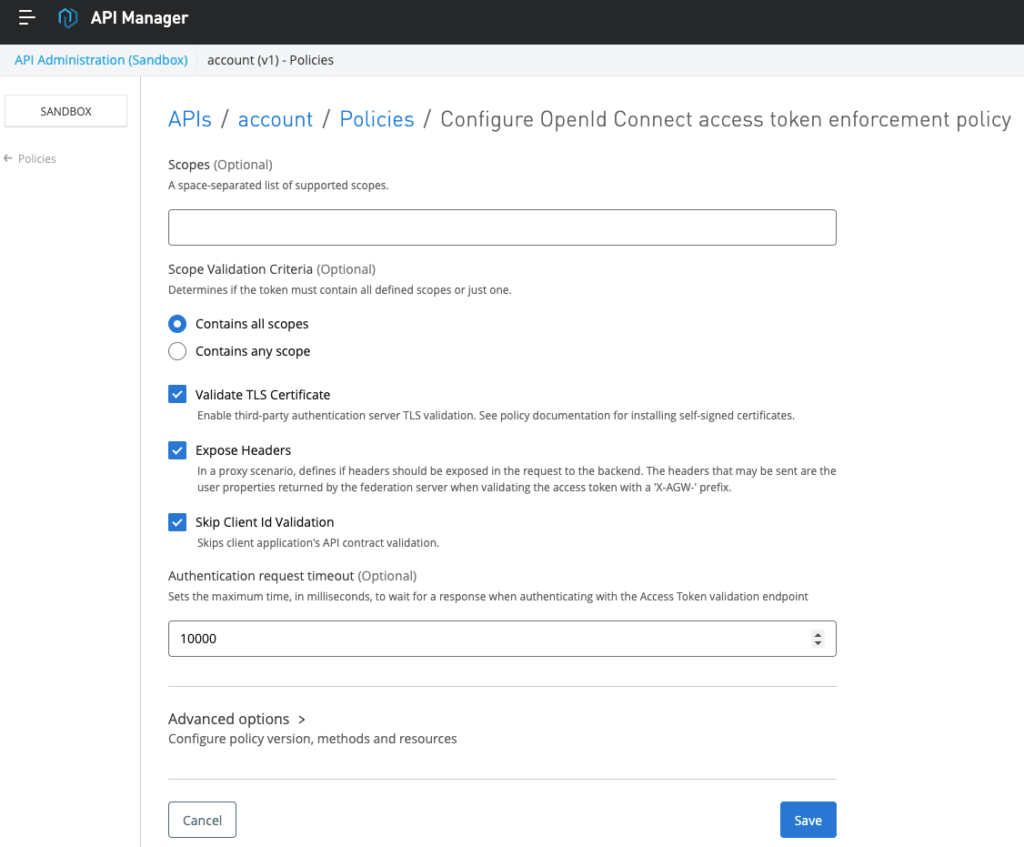
Task: Click the Authentication request timeout field
Action: 490,639
